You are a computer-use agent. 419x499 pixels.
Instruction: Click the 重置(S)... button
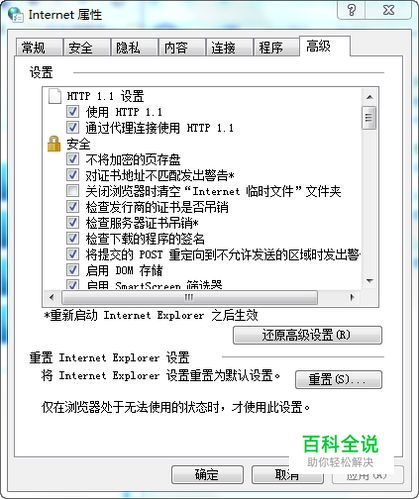338,379
